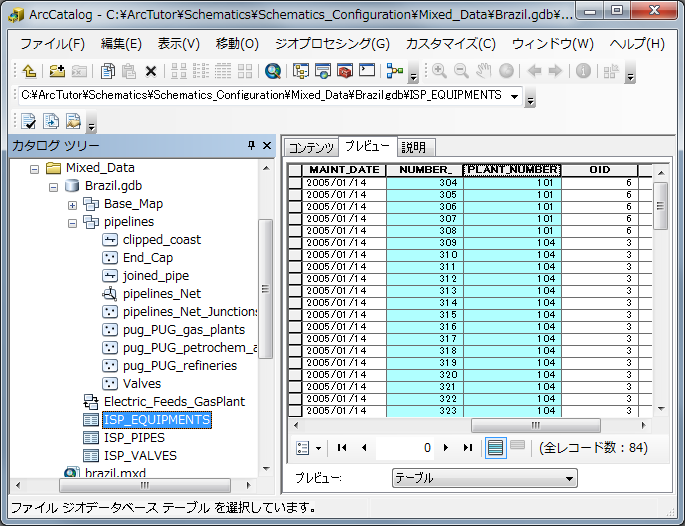Switch to Large Icons view

coord(179,71)
